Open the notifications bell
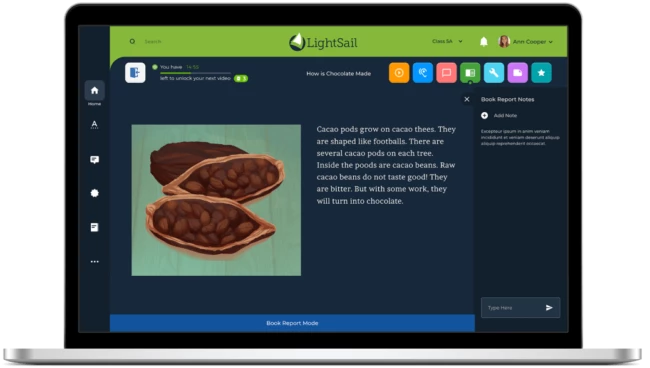The height and width of the screenshot is (368, 650). 484,41
